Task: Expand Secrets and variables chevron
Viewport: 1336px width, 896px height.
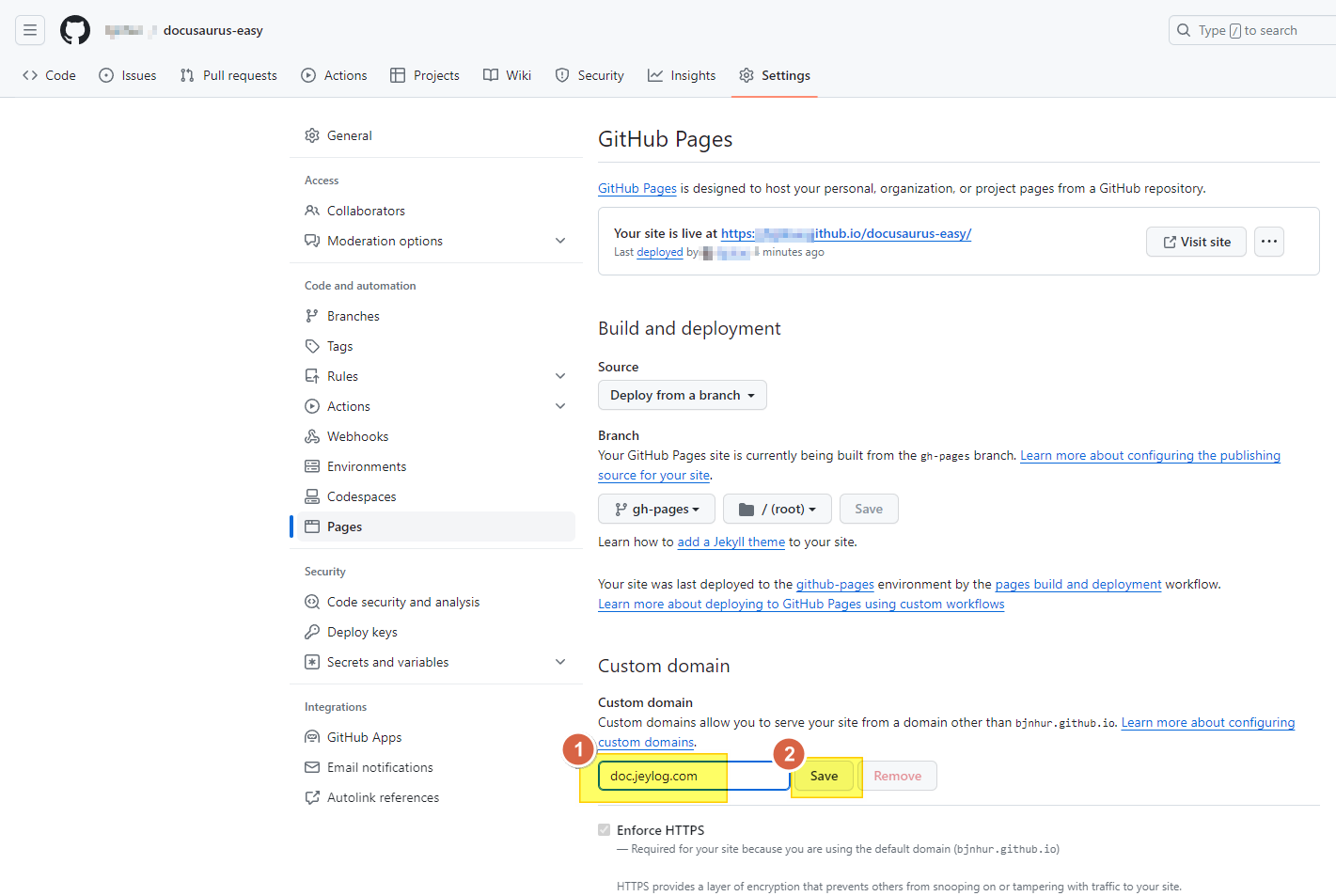Action: click(560, 662)
